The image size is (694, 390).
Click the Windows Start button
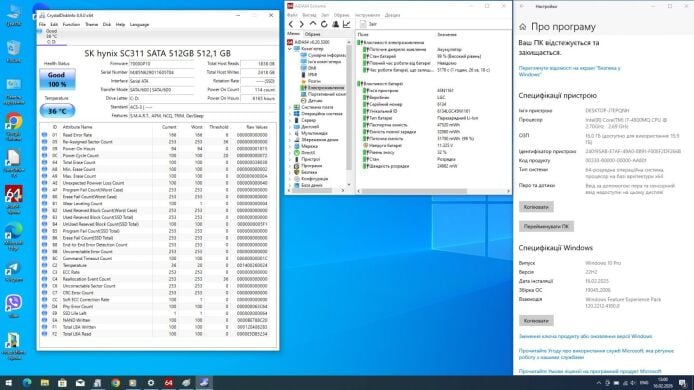tap(8, 383)
